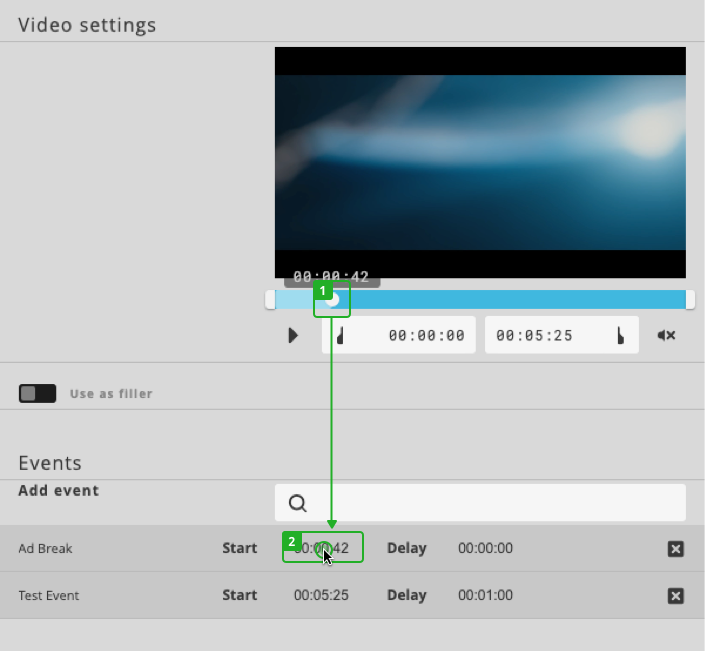Focus the Add event search box
The height and width of the screenshot is (651, 705).
(490, 503)
